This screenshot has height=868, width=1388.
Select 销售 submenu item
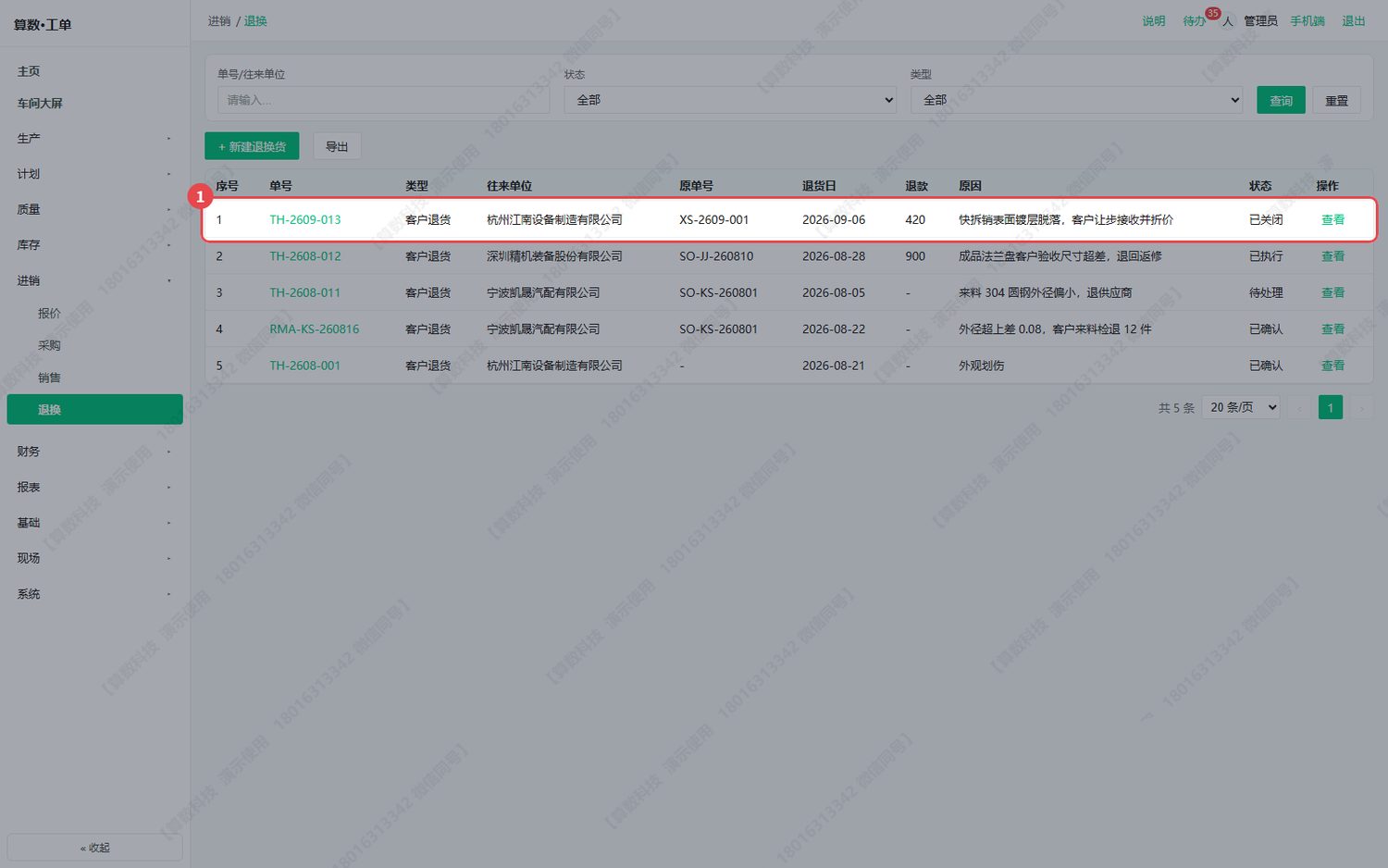(94, 378)
